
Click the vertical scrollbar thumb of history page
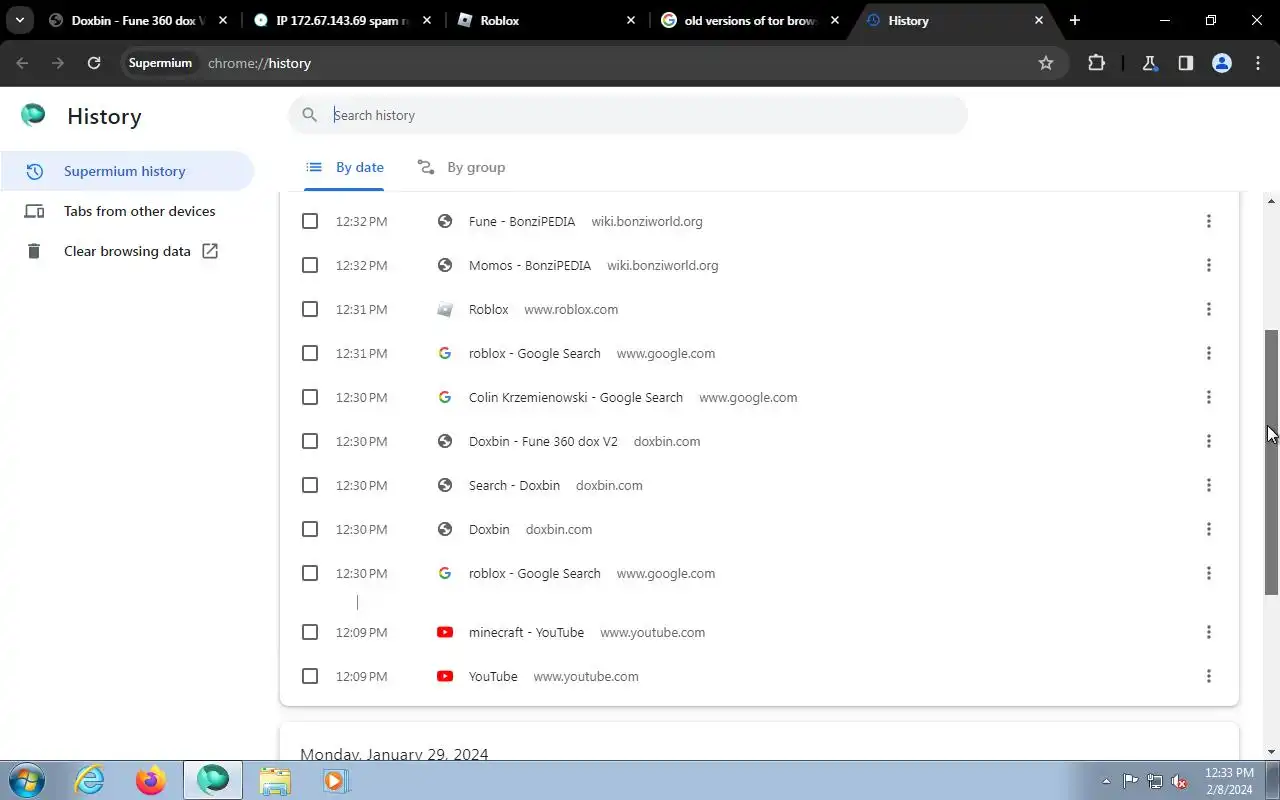coord(1272,462)
